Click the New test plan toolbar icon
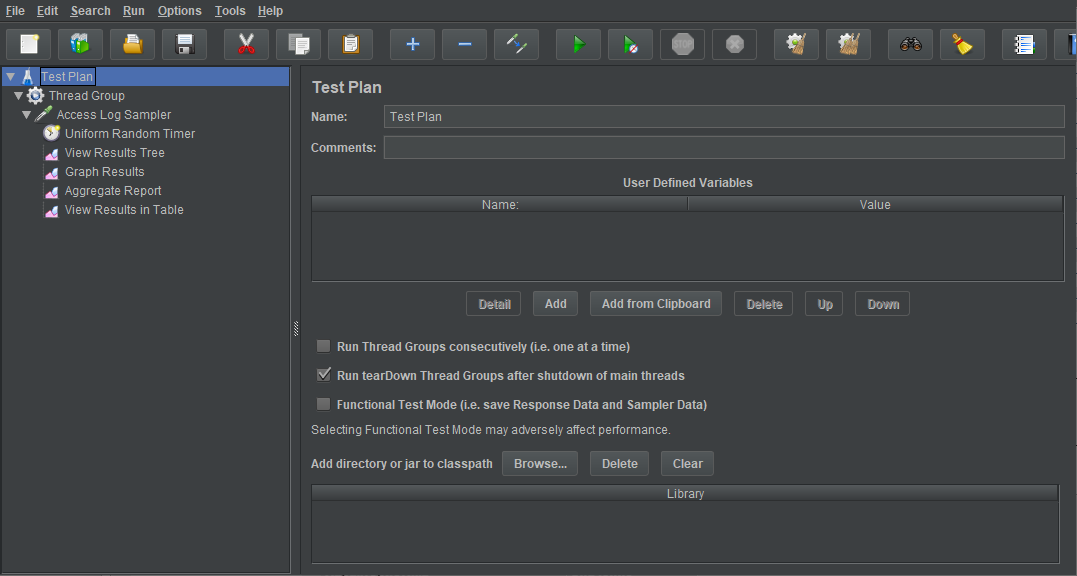 point(29,45)
